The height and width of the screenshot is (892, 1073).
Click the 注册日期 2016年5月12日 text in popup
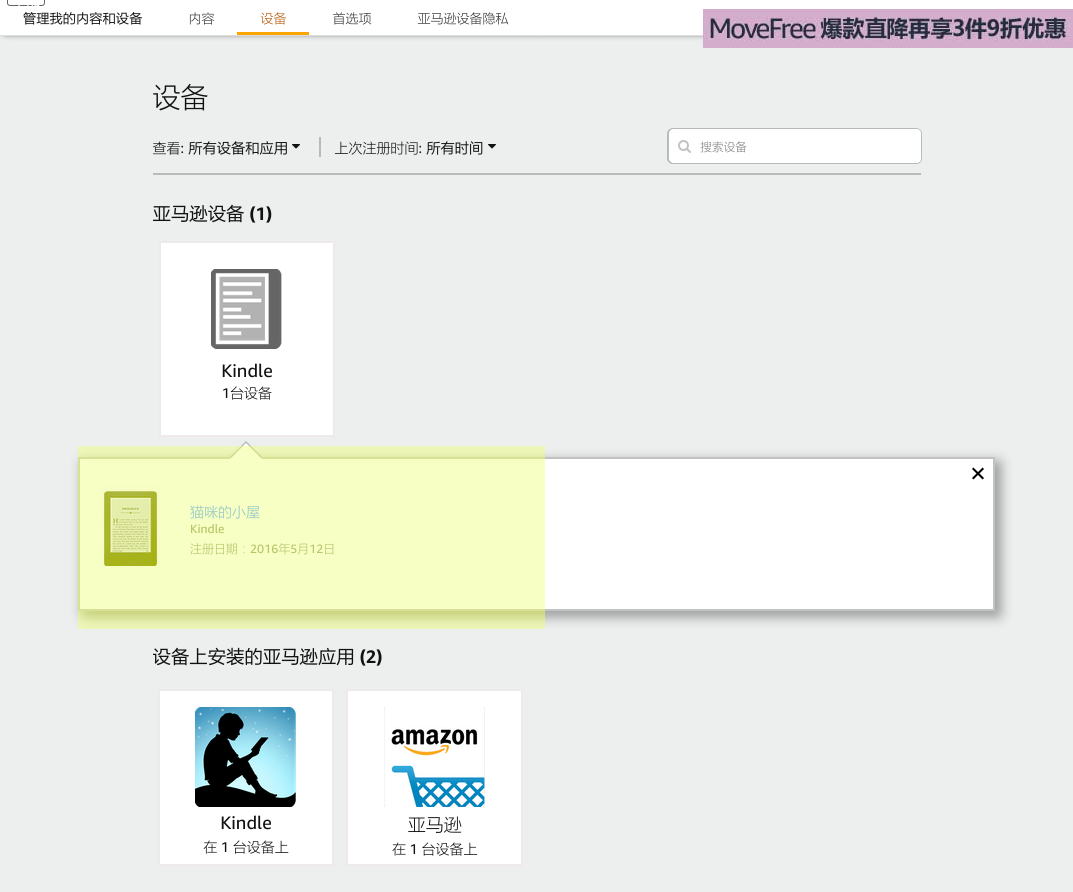click(262, 549)
